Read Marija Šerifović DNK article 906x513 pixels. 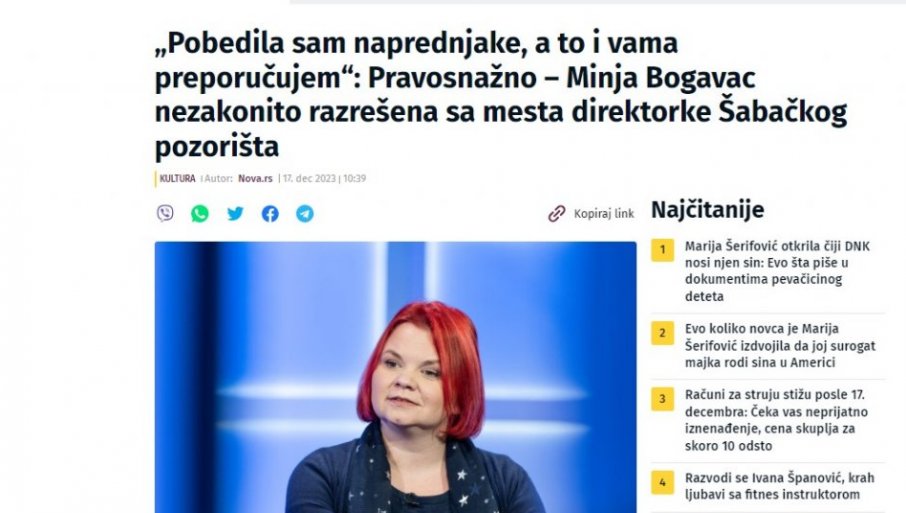point(777,271)
